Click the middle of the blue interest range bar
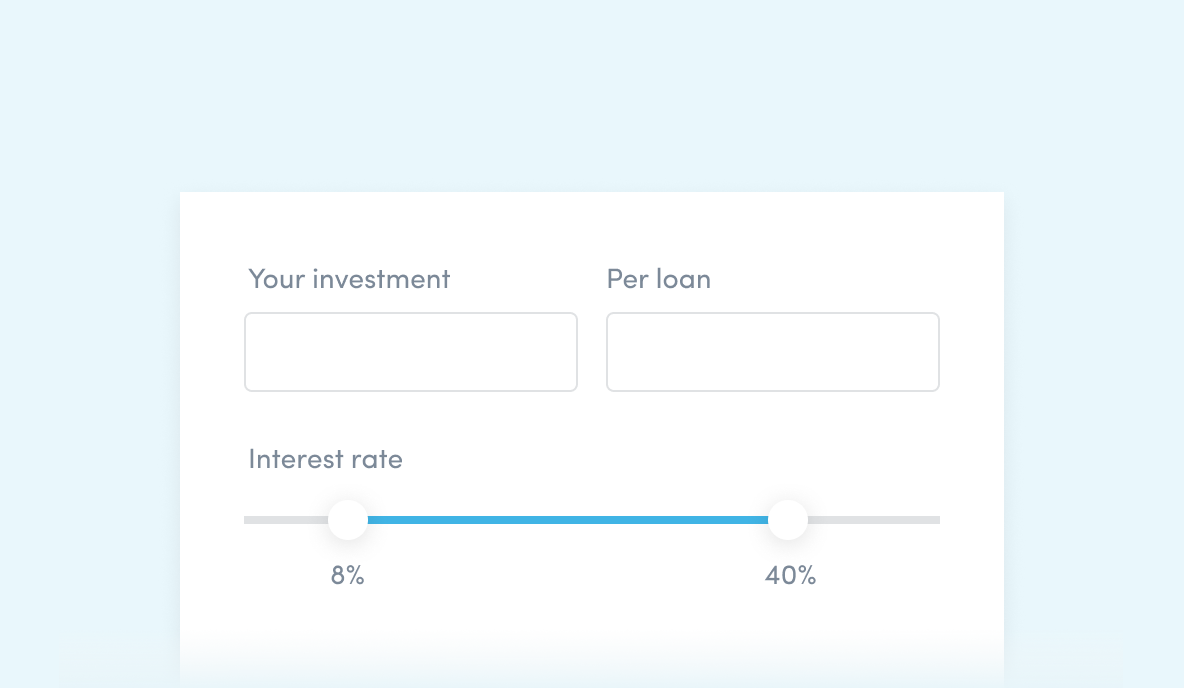The width and height of the screenshot is (1184, 688). pos(568,520)
